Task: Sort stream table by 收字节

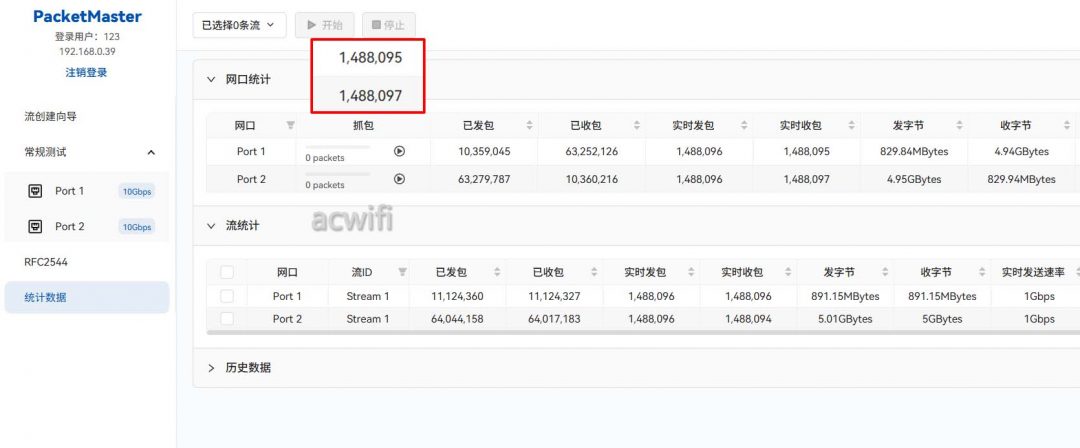Action: tap(982, 272)
